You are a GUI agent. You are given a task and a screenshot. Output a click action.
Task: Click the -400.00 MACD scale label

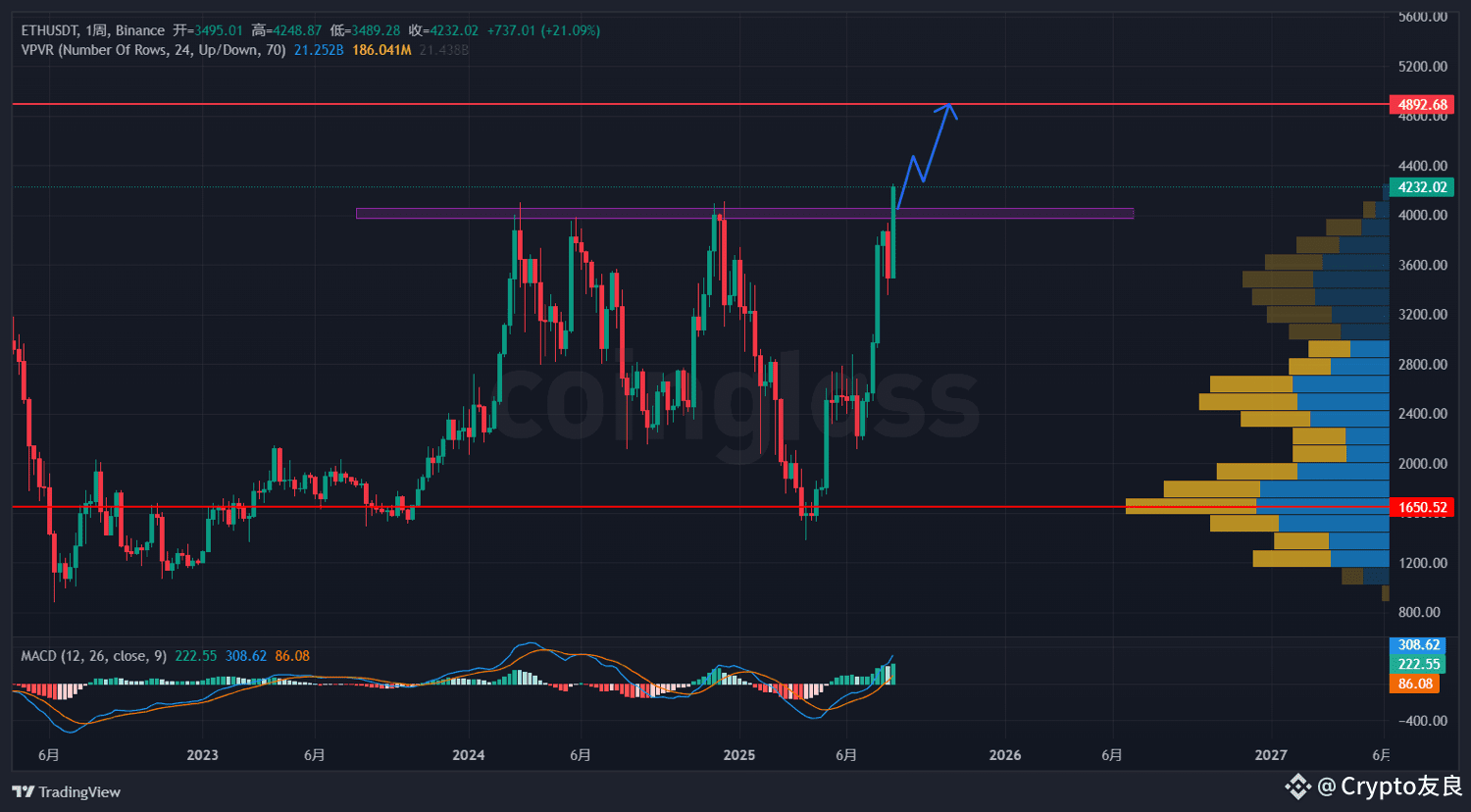coord(1423,721)
